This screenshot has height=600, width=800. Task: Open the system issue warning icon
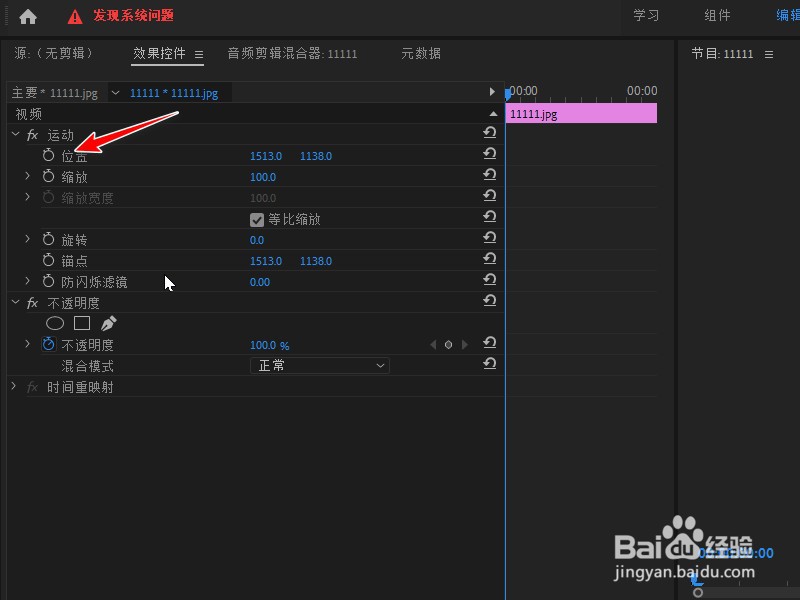point(75,17)
